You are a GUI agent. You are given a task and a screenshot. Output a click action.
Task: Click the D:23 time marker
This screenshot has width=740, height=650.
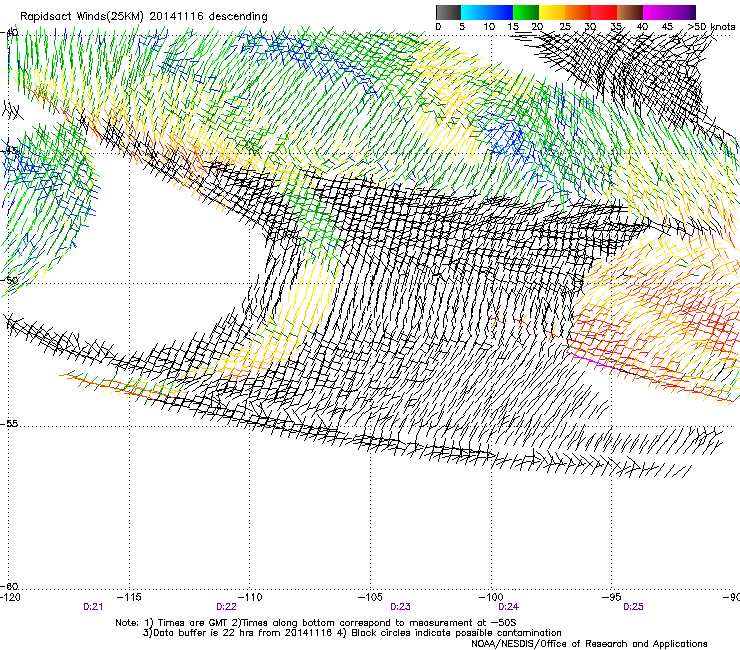click(x=400, y=607)
